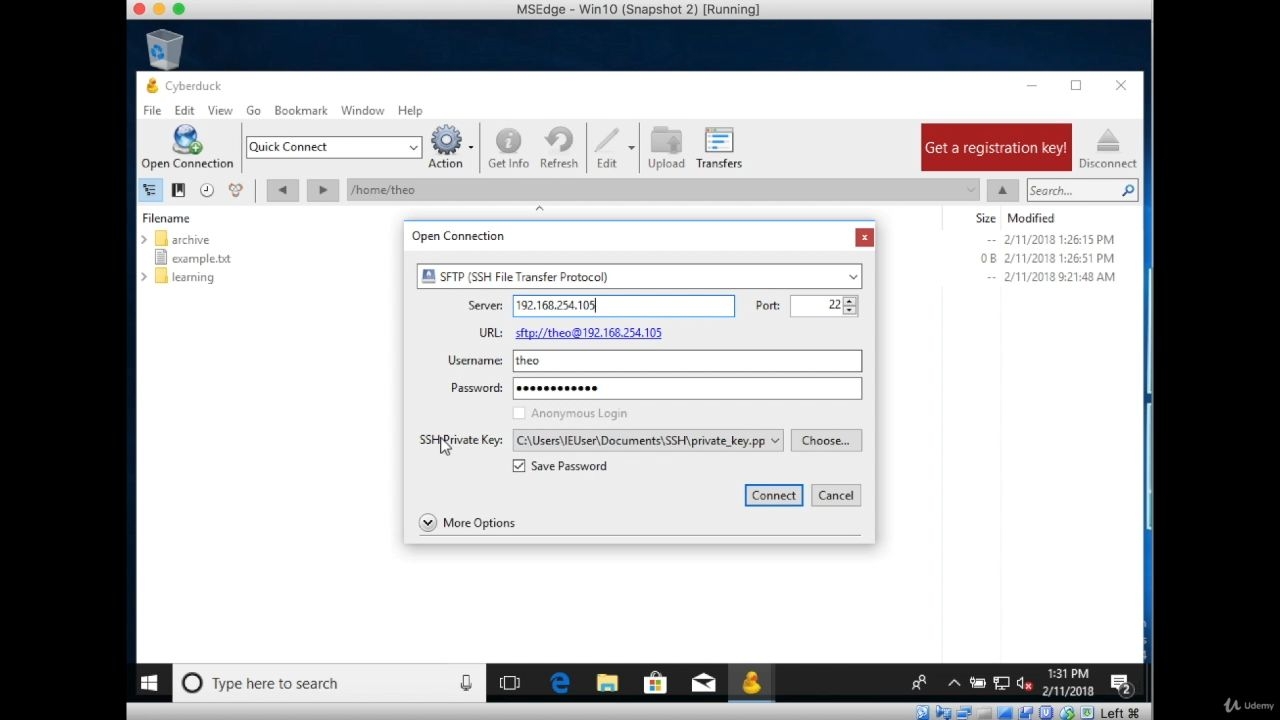Show connection history with the clock icon
Screen dimensions: 1280x720
tap(207, 190)
